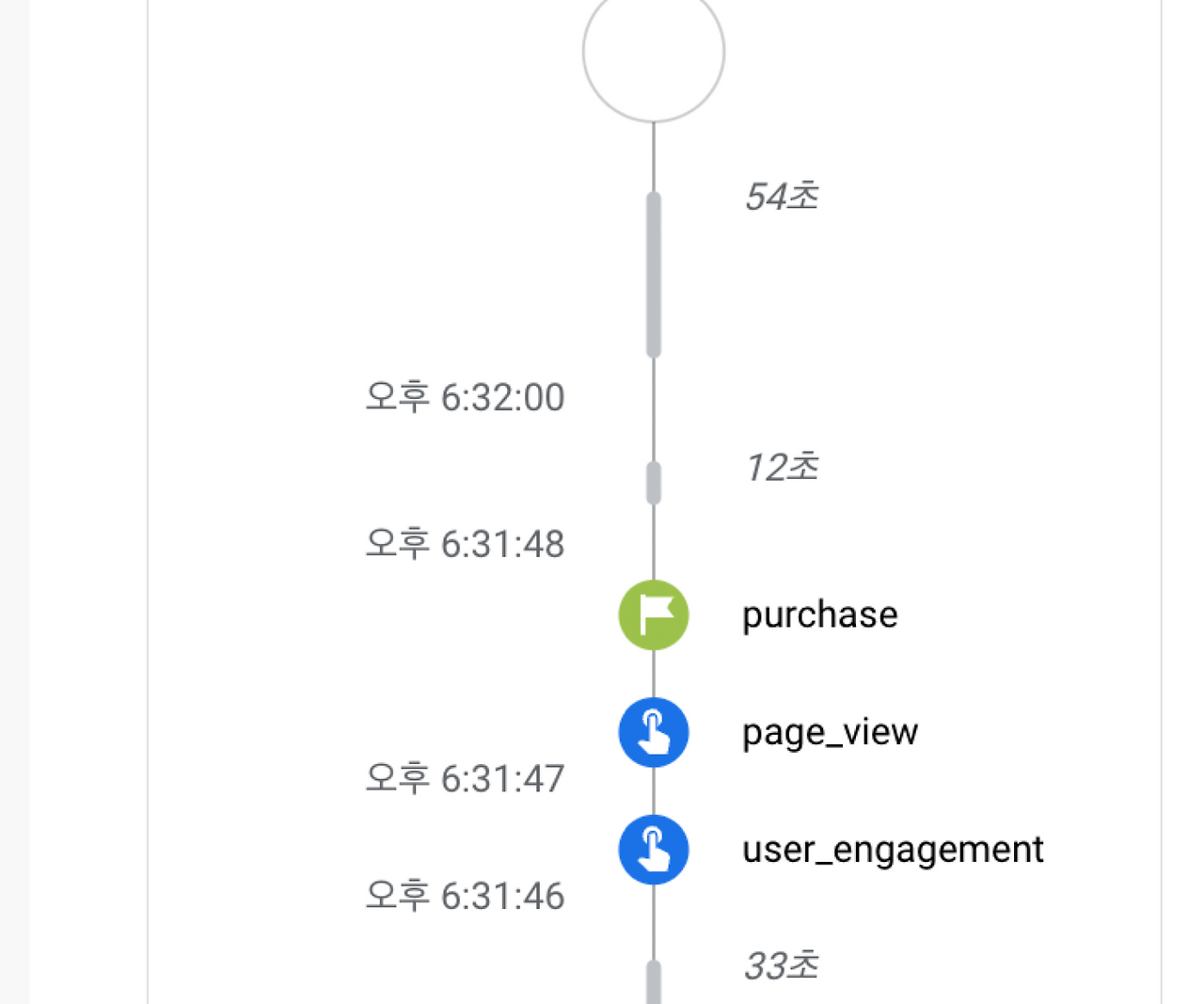Viewport: 1204px width, 1004px height.
Task: Click the blue user_engagement touch icon
Action: click(x=654, y=850)
